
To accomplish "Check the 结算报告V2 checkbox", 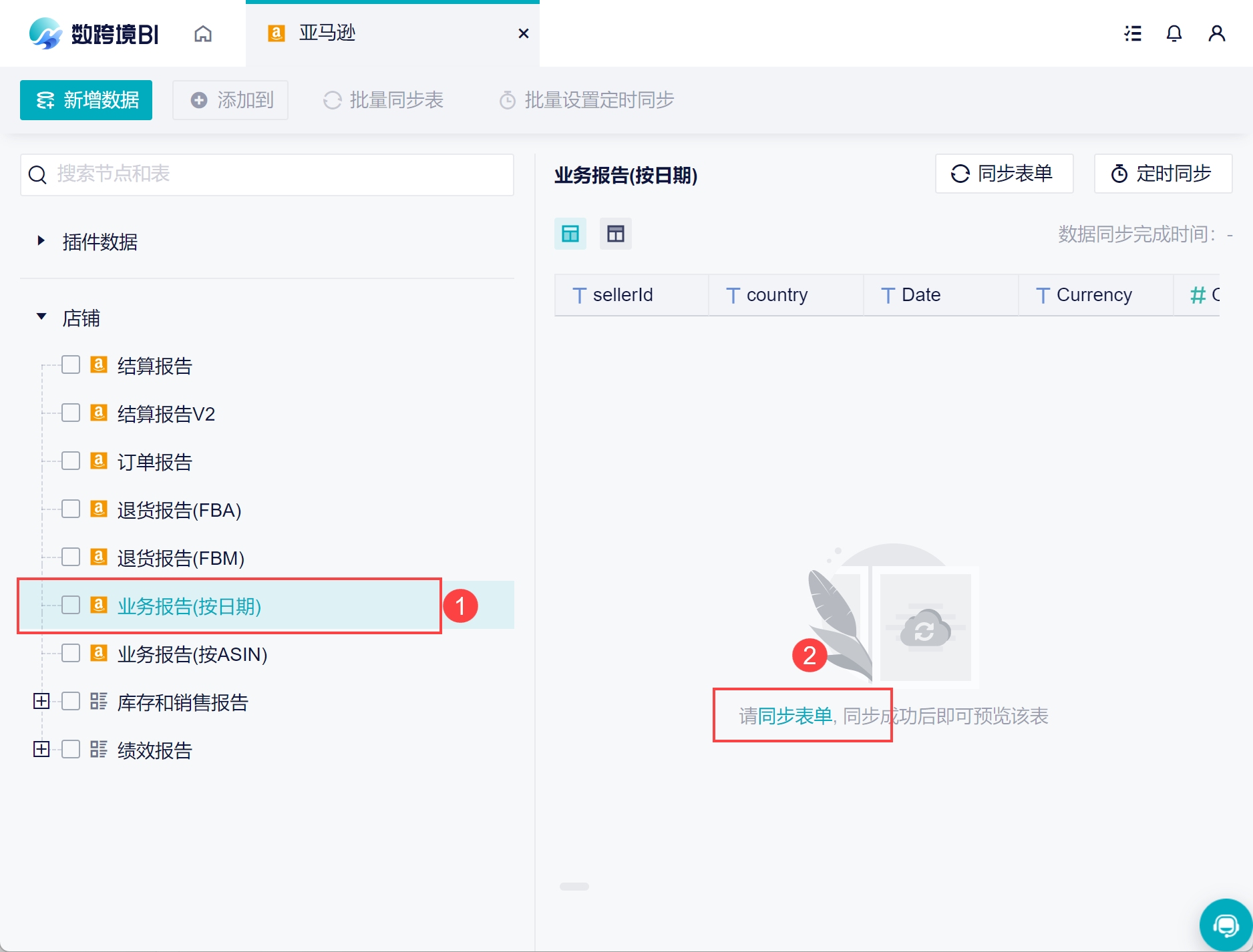I will tap(71, 413).
